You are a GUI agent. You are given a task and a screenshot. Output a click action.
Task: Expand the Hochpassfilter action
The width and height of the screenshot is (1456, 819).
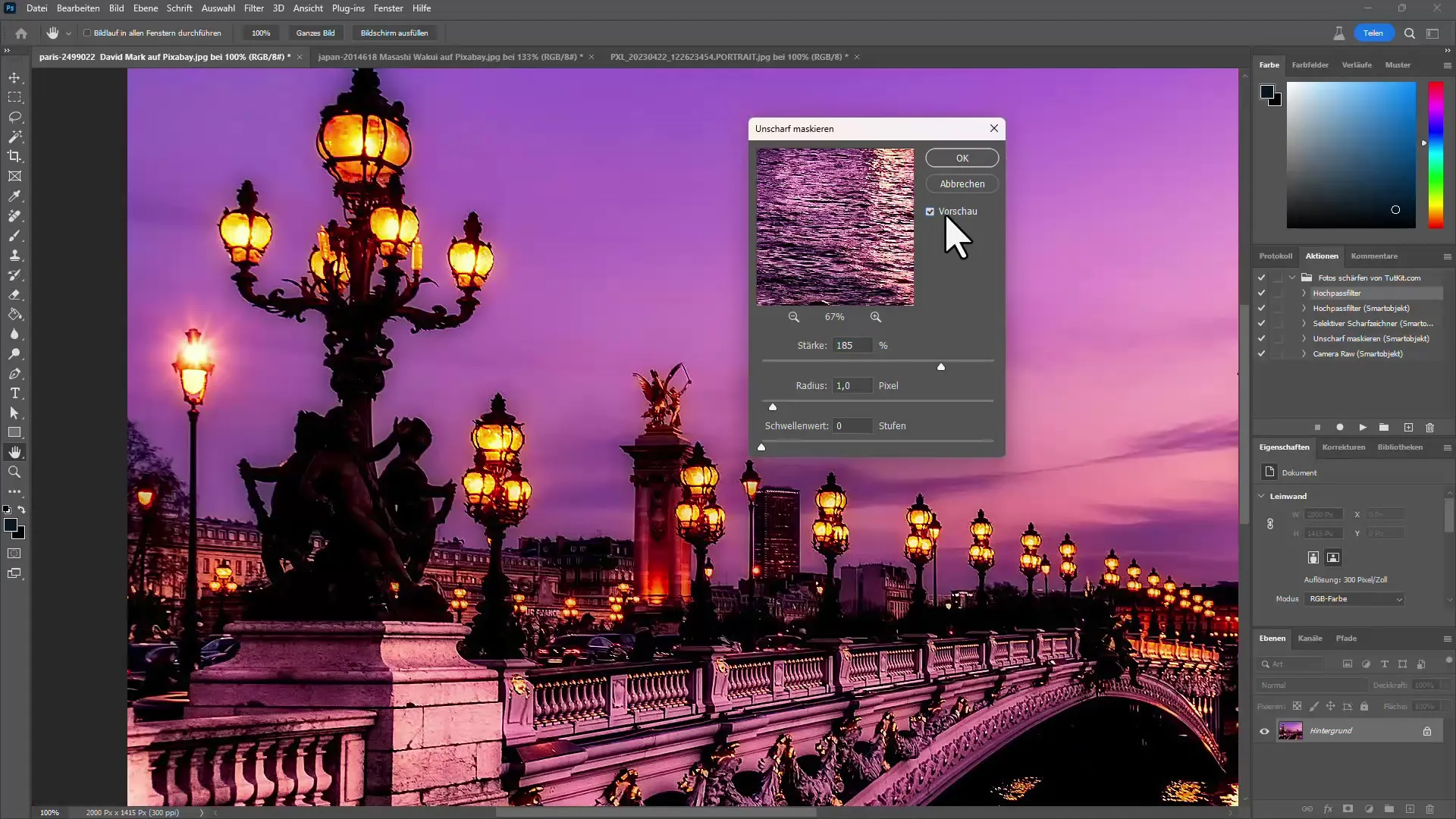[x=1304, y=293]
